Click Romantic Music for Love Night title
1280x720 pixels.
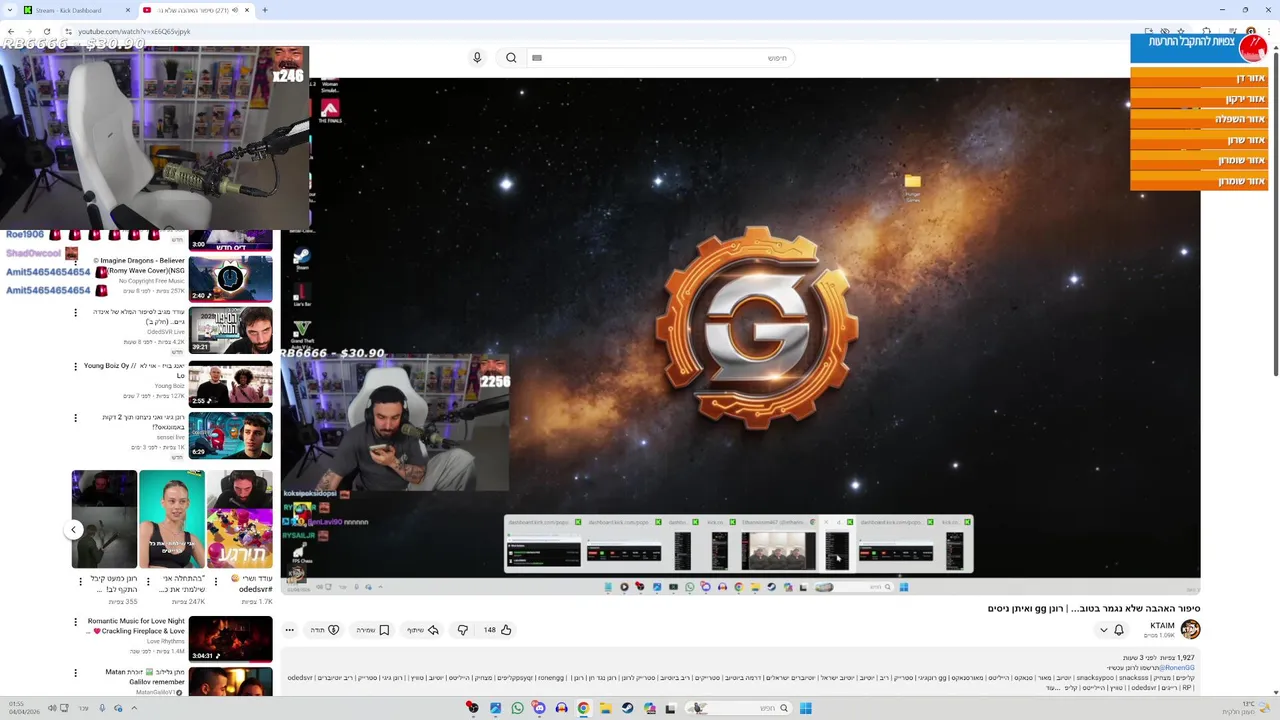click(x=136, y=626)
